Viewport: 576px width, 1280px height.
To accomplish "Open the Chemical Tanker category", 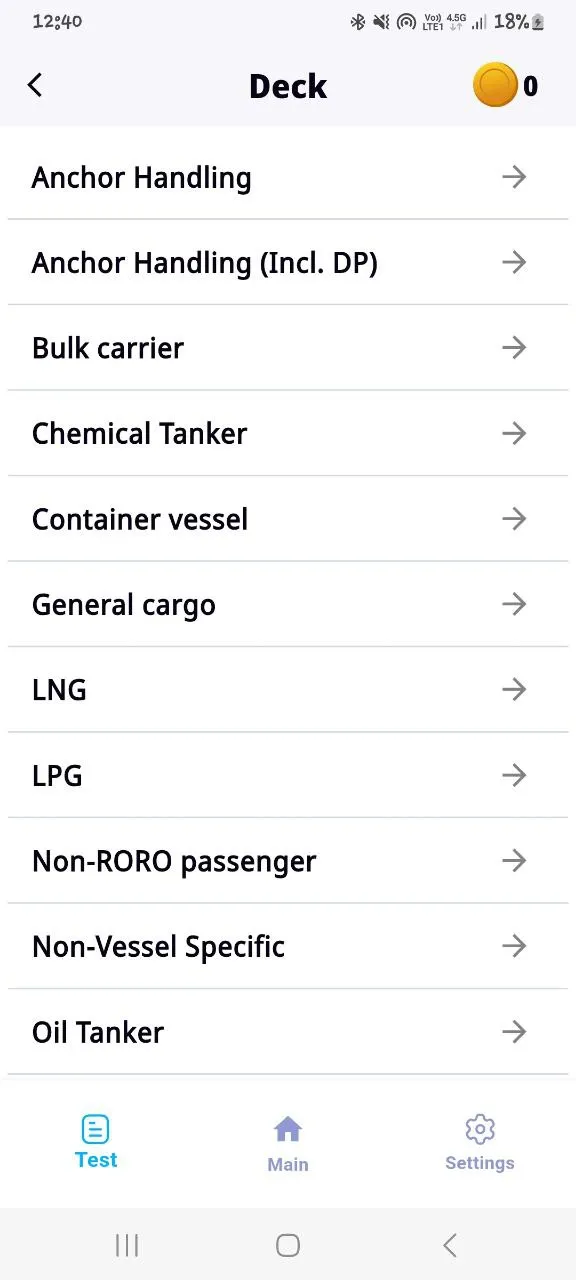I will tap(288, 434).
